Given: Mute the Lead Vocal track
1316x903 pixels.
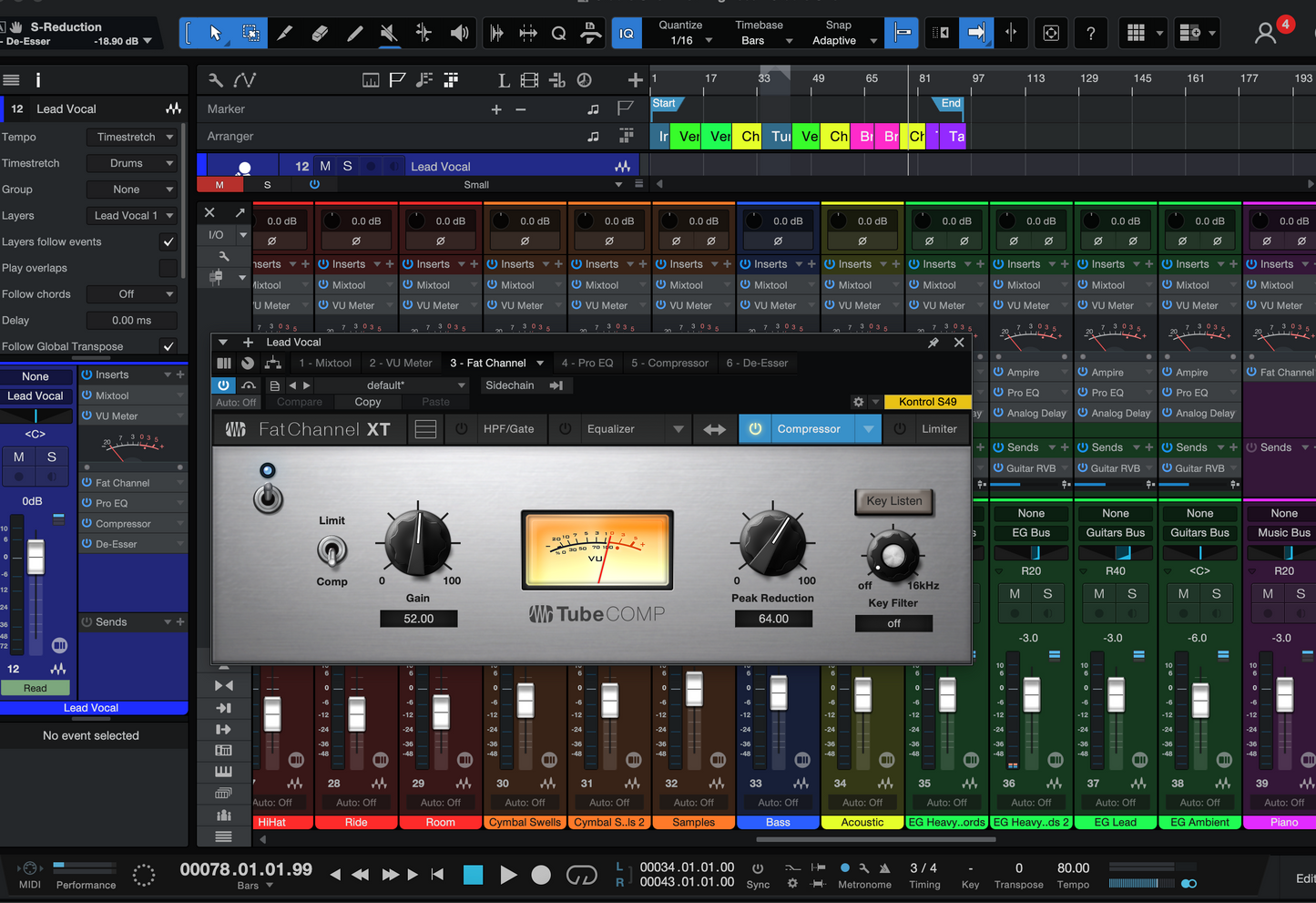Looking at the screenshot, I should click(325, 167).
